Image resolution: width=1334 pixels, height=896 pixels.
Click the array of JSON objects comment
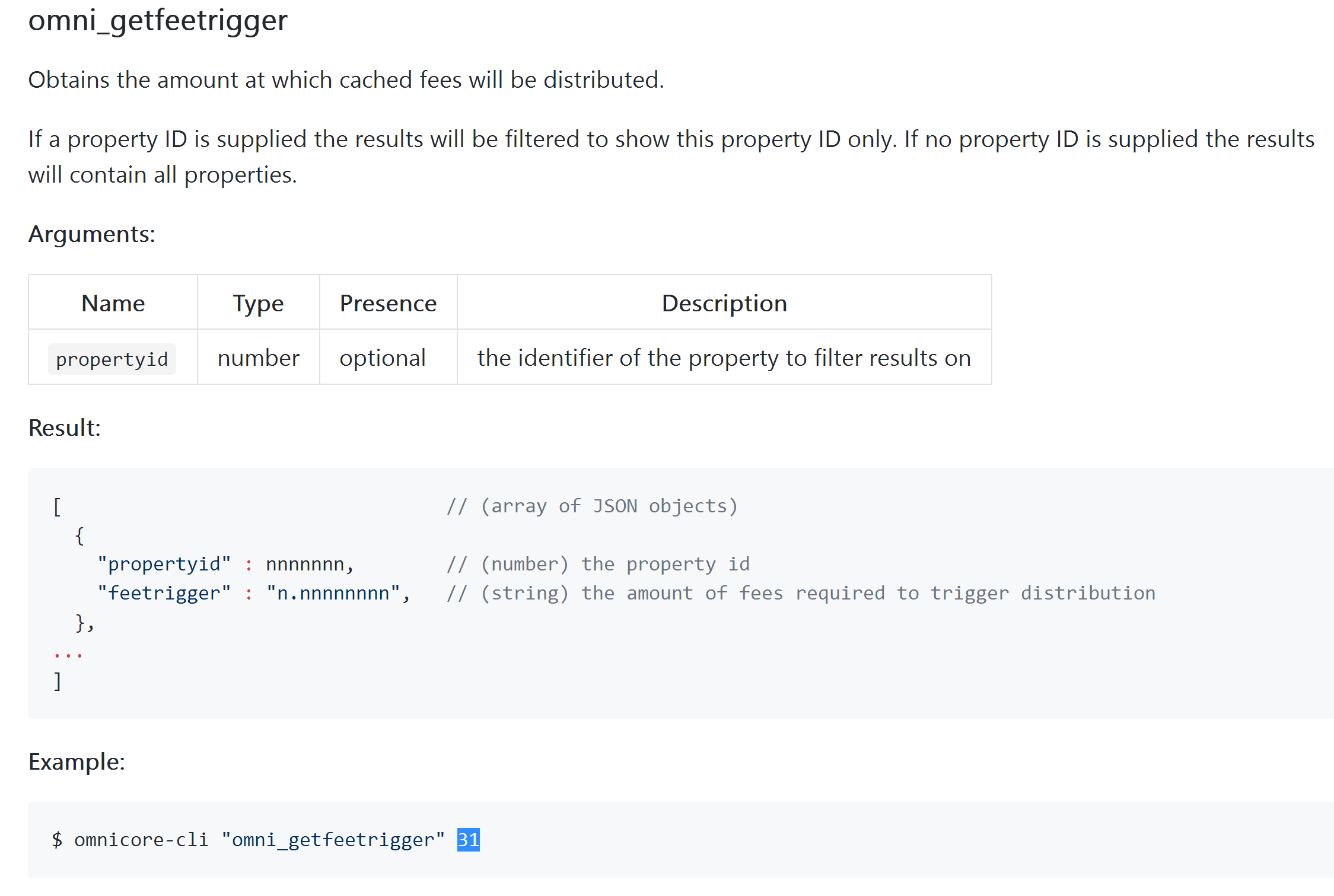tap(592, 506)
